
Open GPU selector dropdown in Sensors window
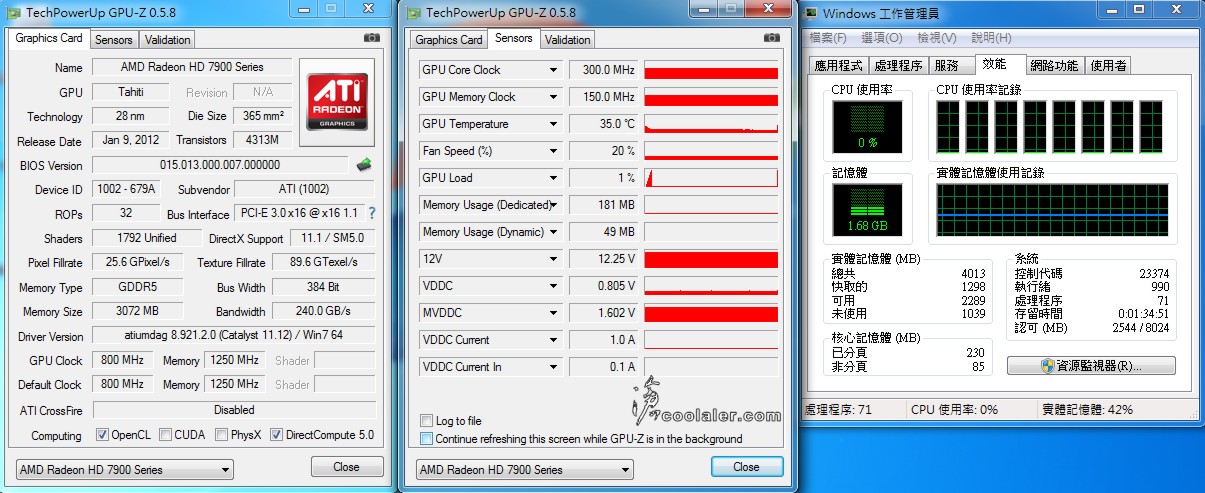click(x=525, y=469)
